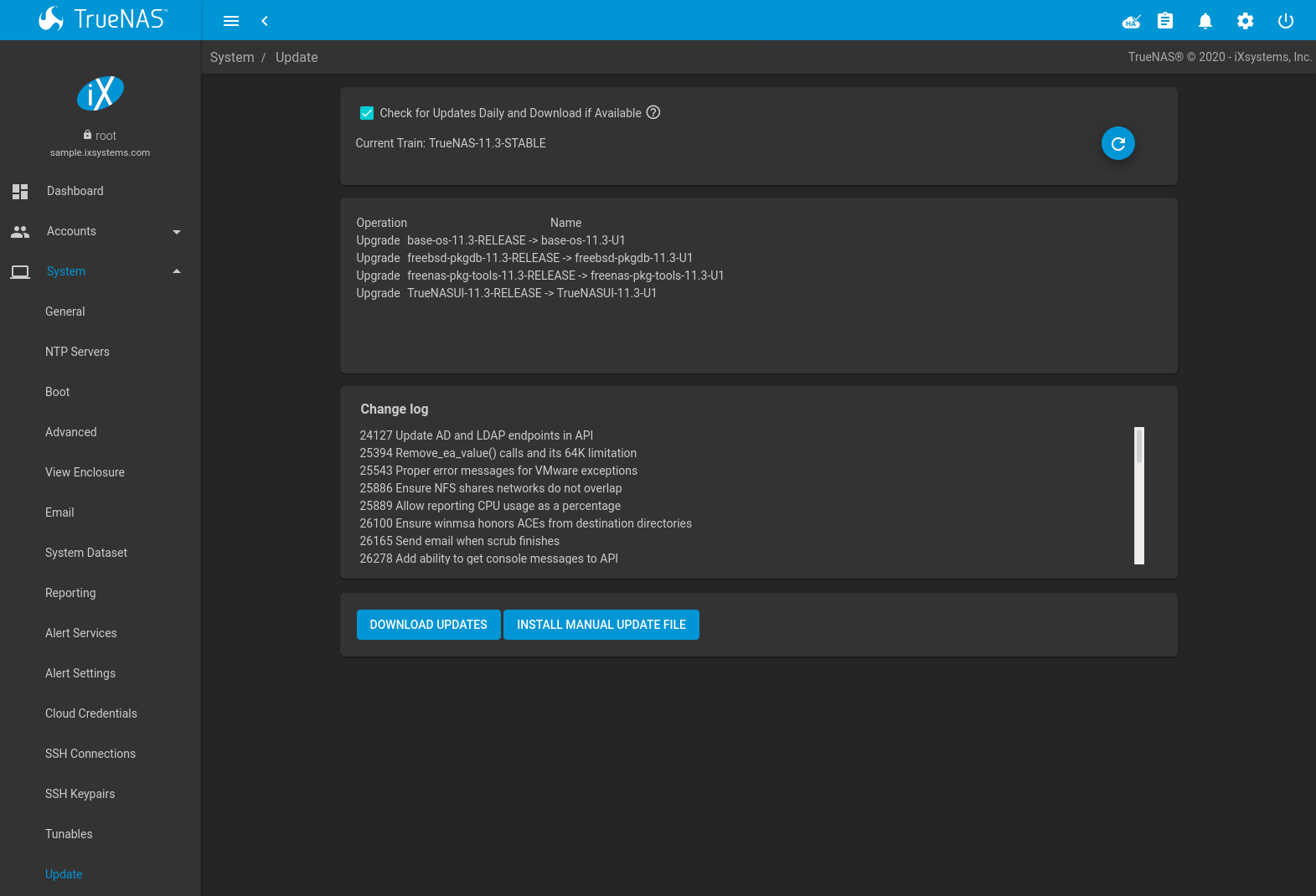Open the HA status cloud icon
This screenshot has width=1316, height=896.
click(x=1132, y=21)
